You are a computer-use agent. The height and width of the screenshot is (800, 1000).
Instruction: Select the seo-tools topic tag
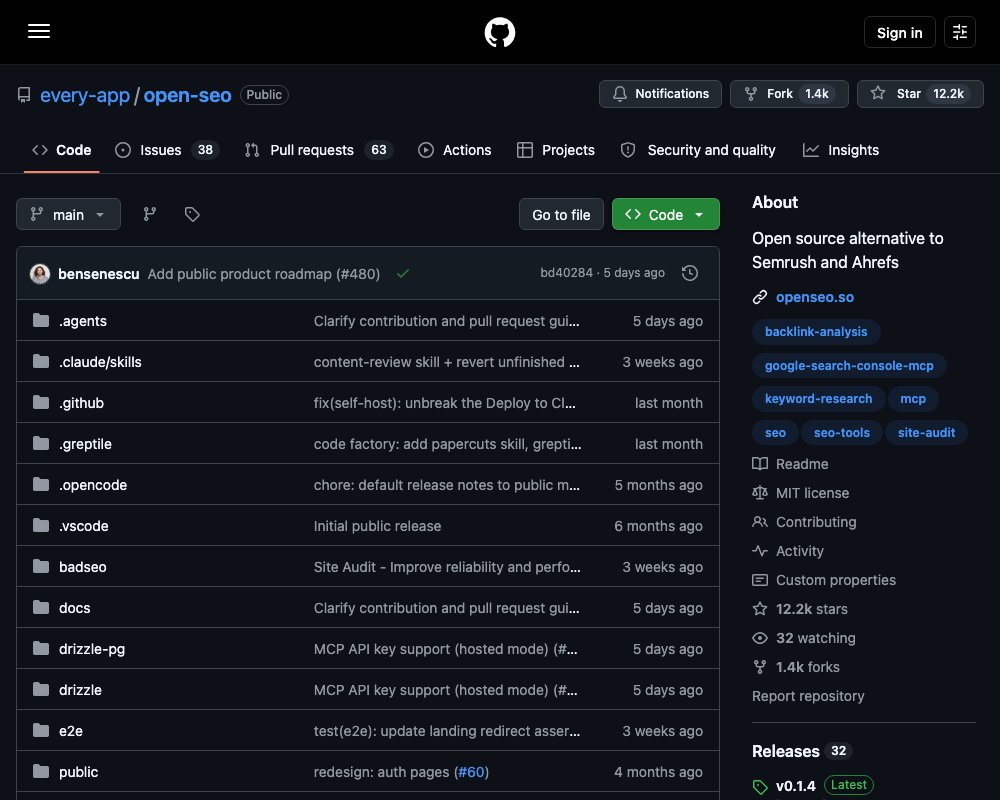coord(841,433)
